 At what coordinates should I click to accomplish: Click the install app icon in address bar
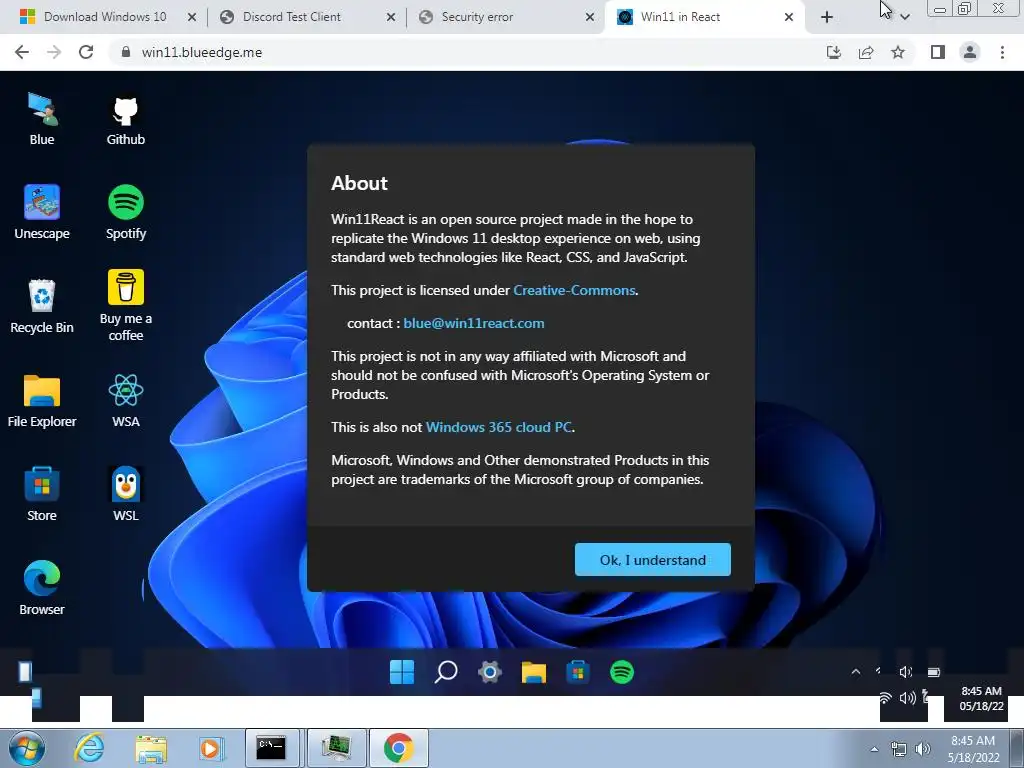click(833, 52)
